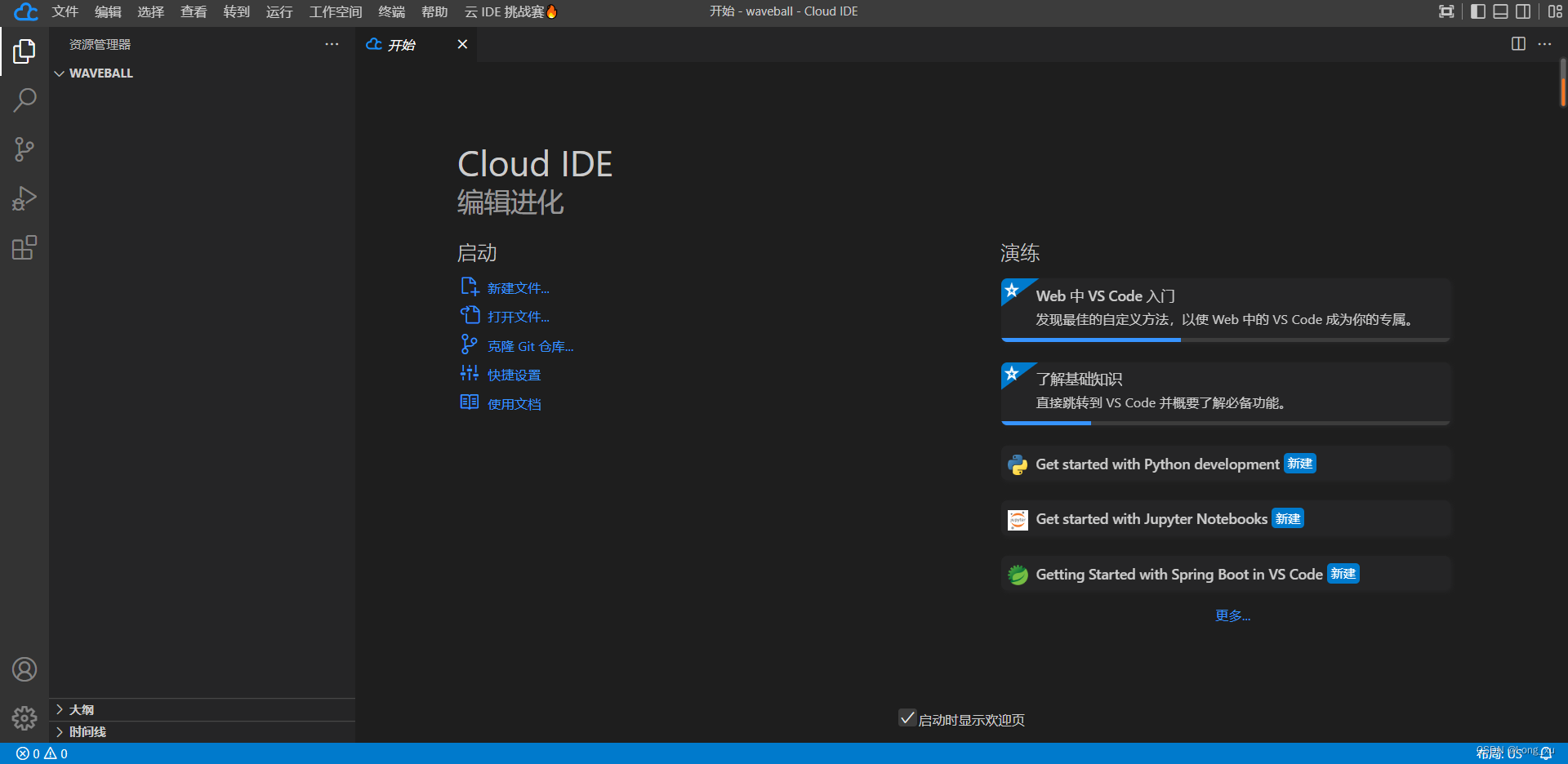Screen dimensions: 1568x764
Task: Click the 克隆 Git 仓库 link
Action: pos(530,346)
